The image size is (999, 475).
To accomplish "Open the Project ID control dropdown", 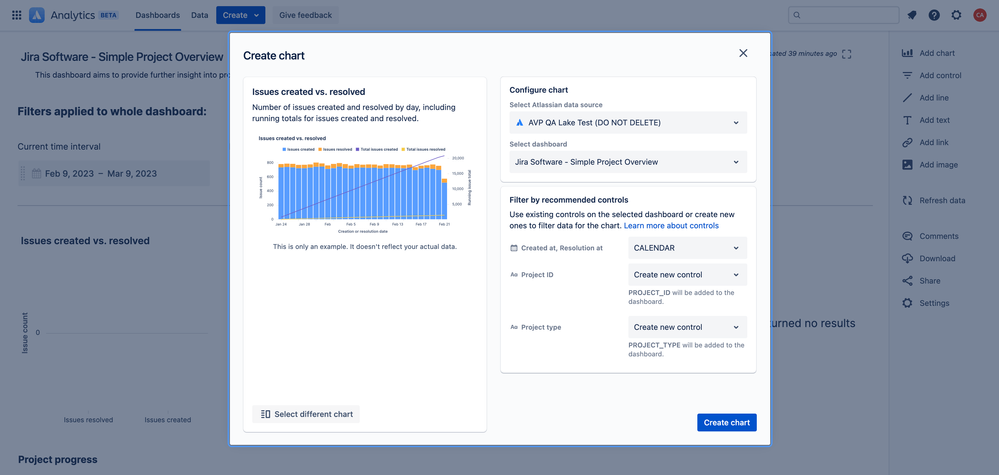I will (687, 274).
